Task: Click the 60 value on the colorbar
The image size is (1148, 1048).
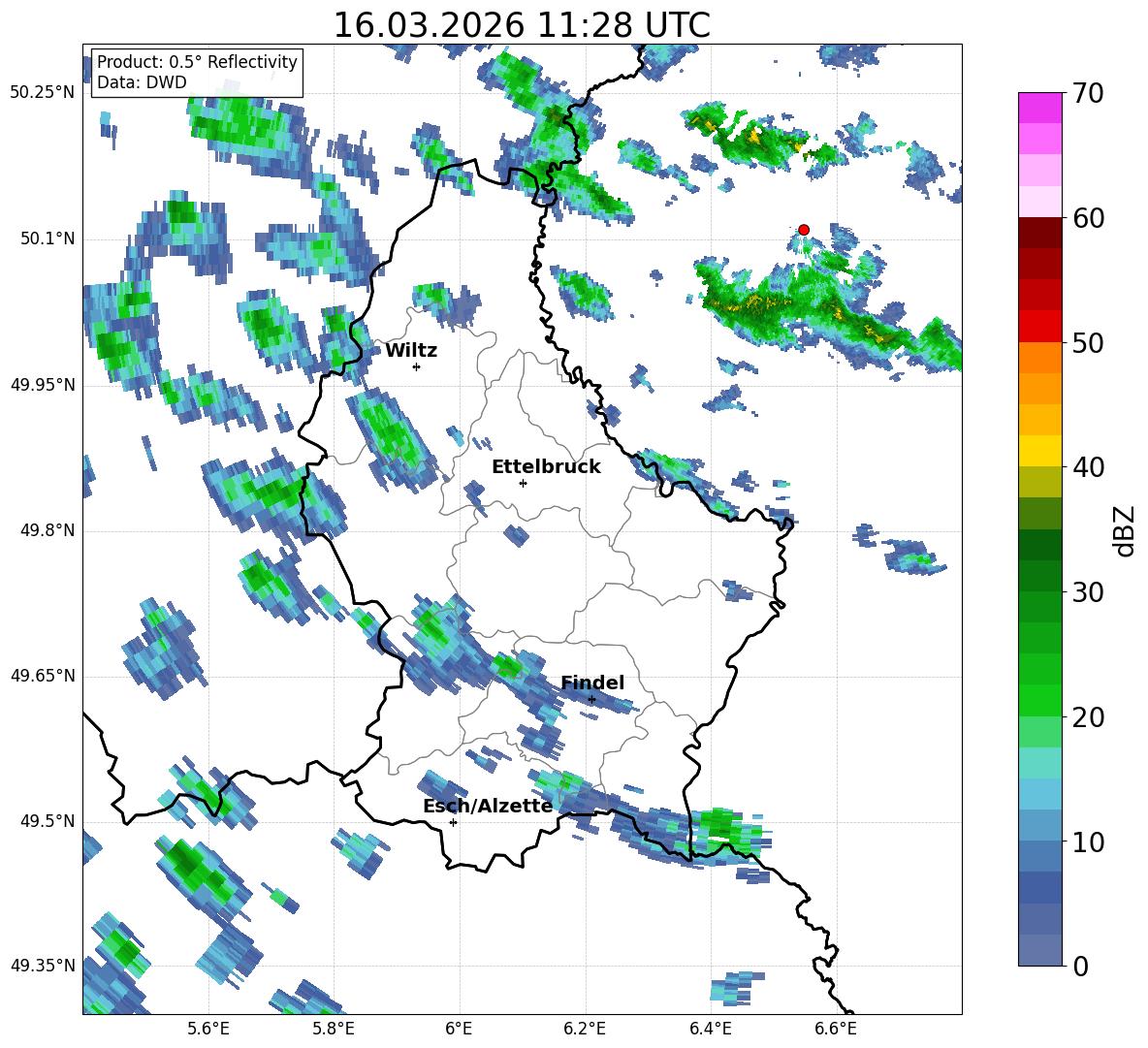Action: pyautogui.click(x=1088, y=219)
